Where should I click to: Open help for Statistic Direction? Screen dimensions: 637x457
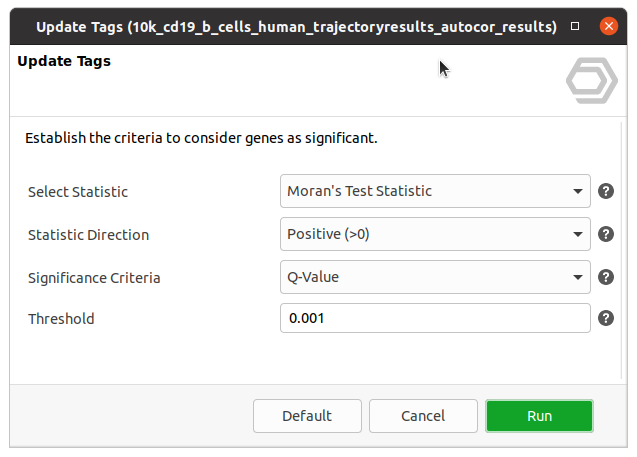[605, 235]
